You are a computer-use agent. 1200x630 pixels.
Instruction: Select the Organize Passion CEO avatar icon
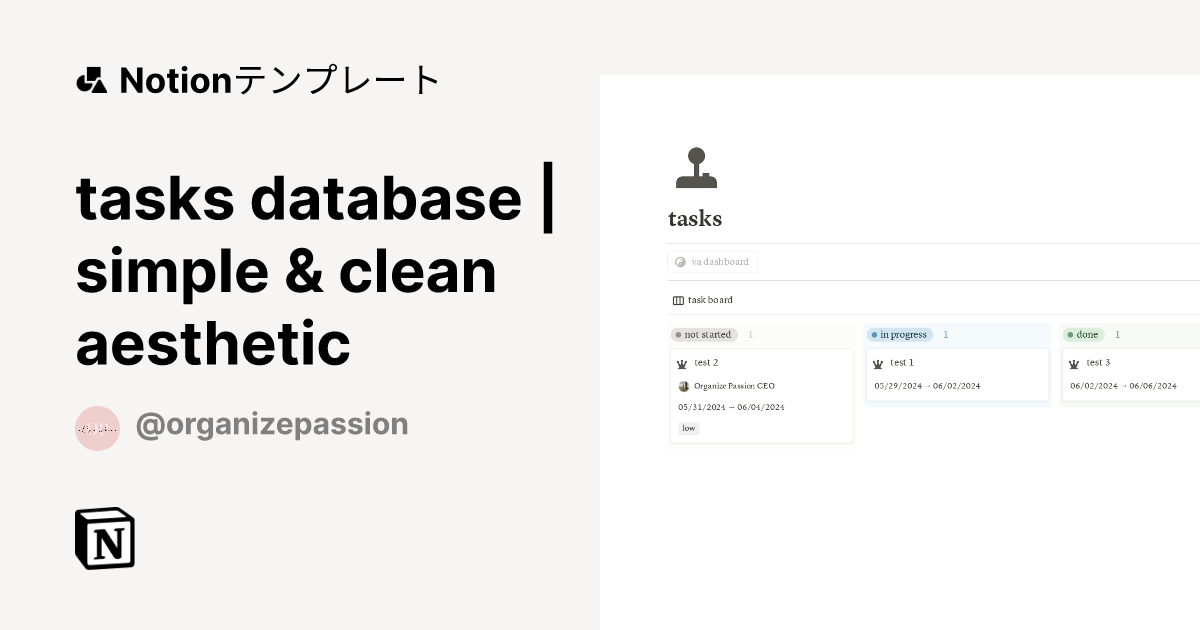point(686,386)
